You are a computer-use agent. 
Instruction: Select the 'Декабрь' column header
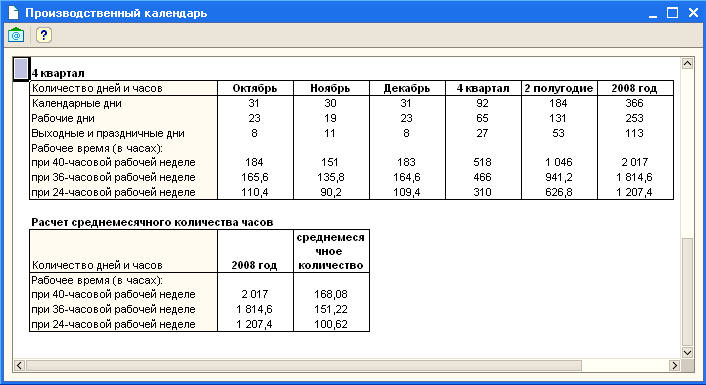coord(407,88)
